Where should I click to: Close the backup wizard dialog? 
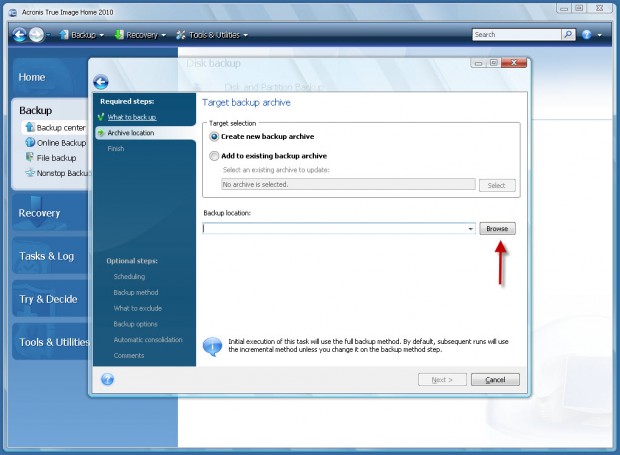pos(514,63)
